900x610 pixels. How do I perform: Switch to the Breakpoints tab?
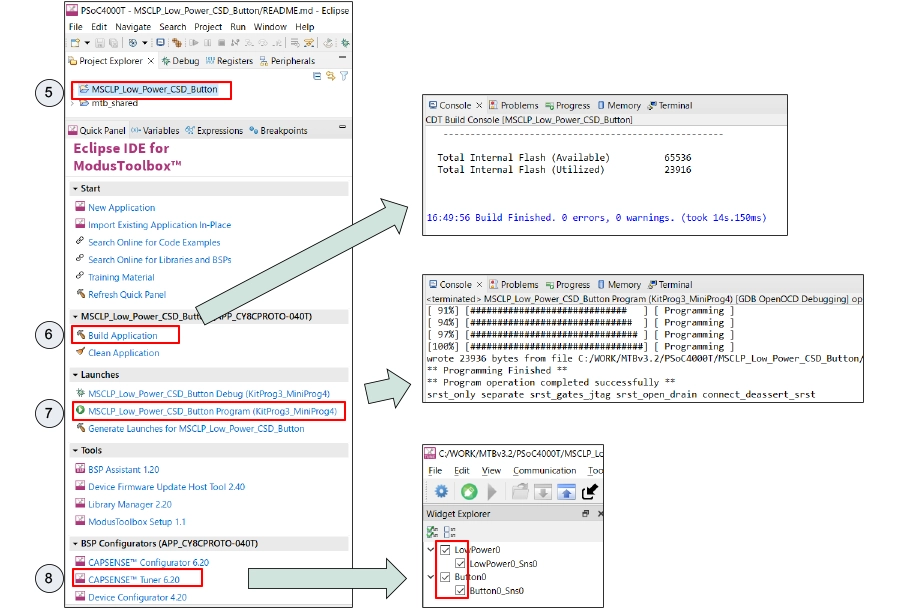pos(278,131)
